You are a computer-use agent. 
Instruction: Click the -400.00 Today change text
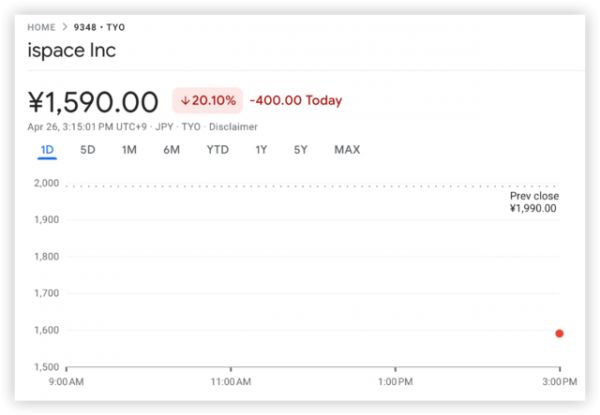point(295,101)
